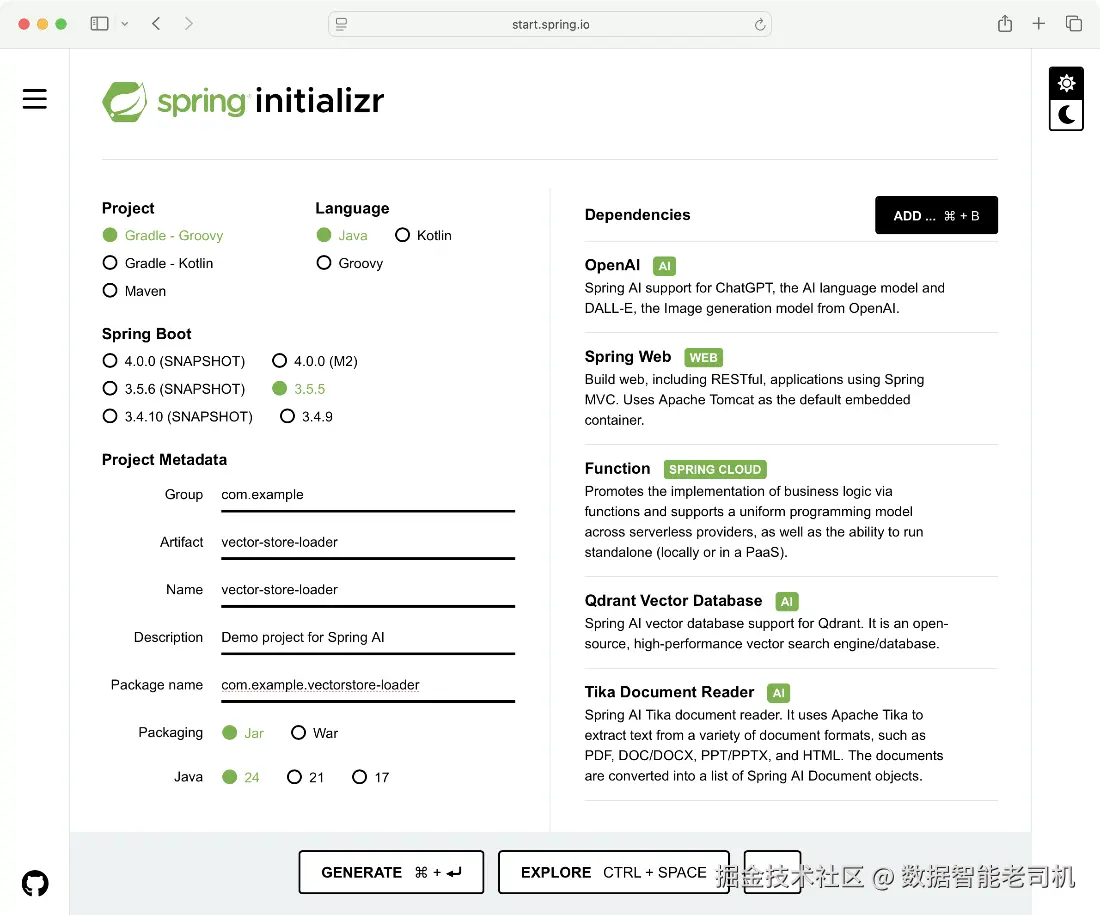Reload the page via refresh icon
The image size is (1100, 915).
pos(759,25)
